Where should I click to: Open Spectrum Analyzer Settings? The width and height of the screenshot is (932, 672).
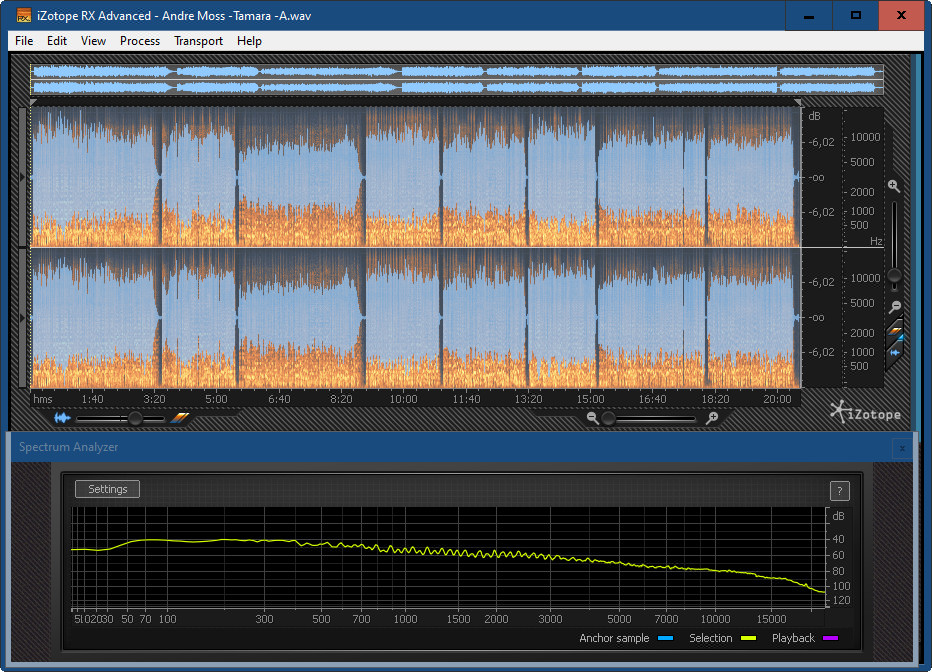pos(108,489)
